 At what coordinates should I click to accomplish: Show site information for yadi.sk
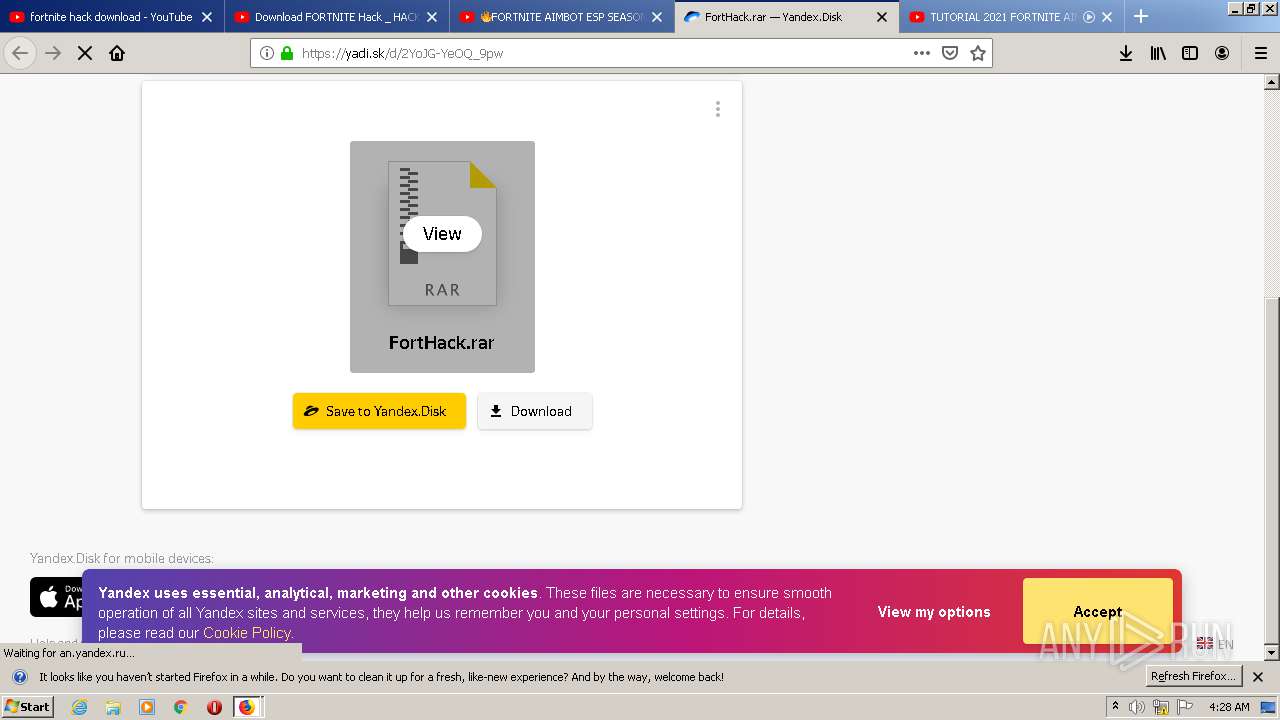pos(267,53)
